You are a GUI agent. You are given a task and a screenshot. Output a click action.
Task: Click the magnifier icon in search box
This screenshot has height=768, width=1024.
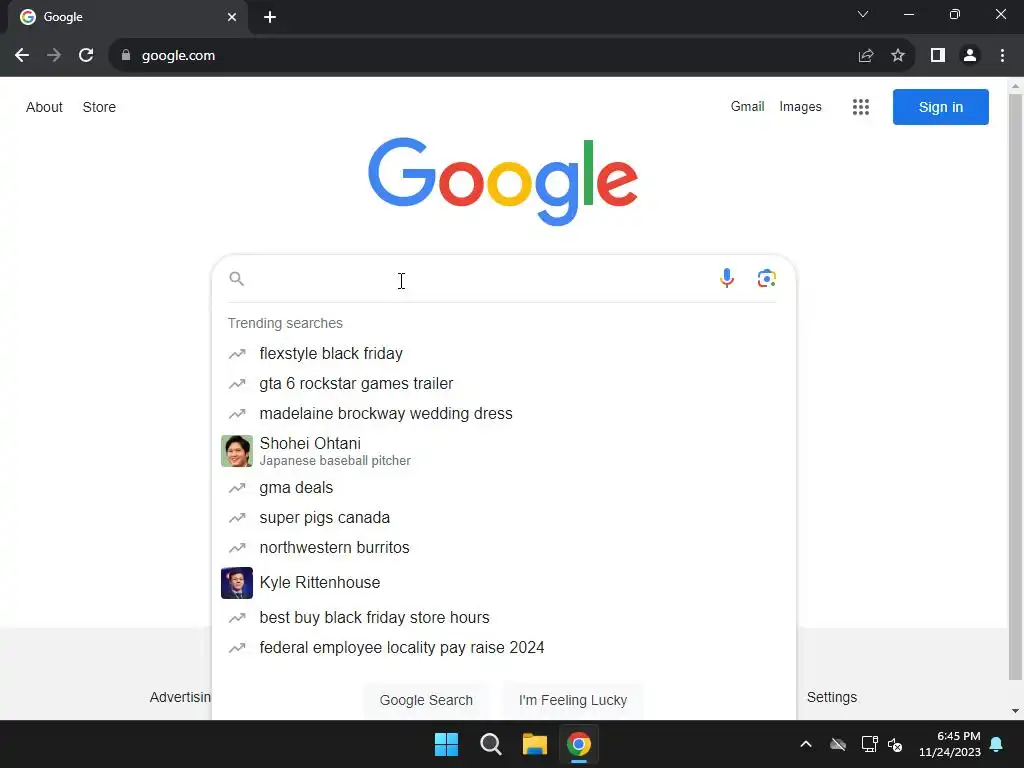[x=236, y=279]
